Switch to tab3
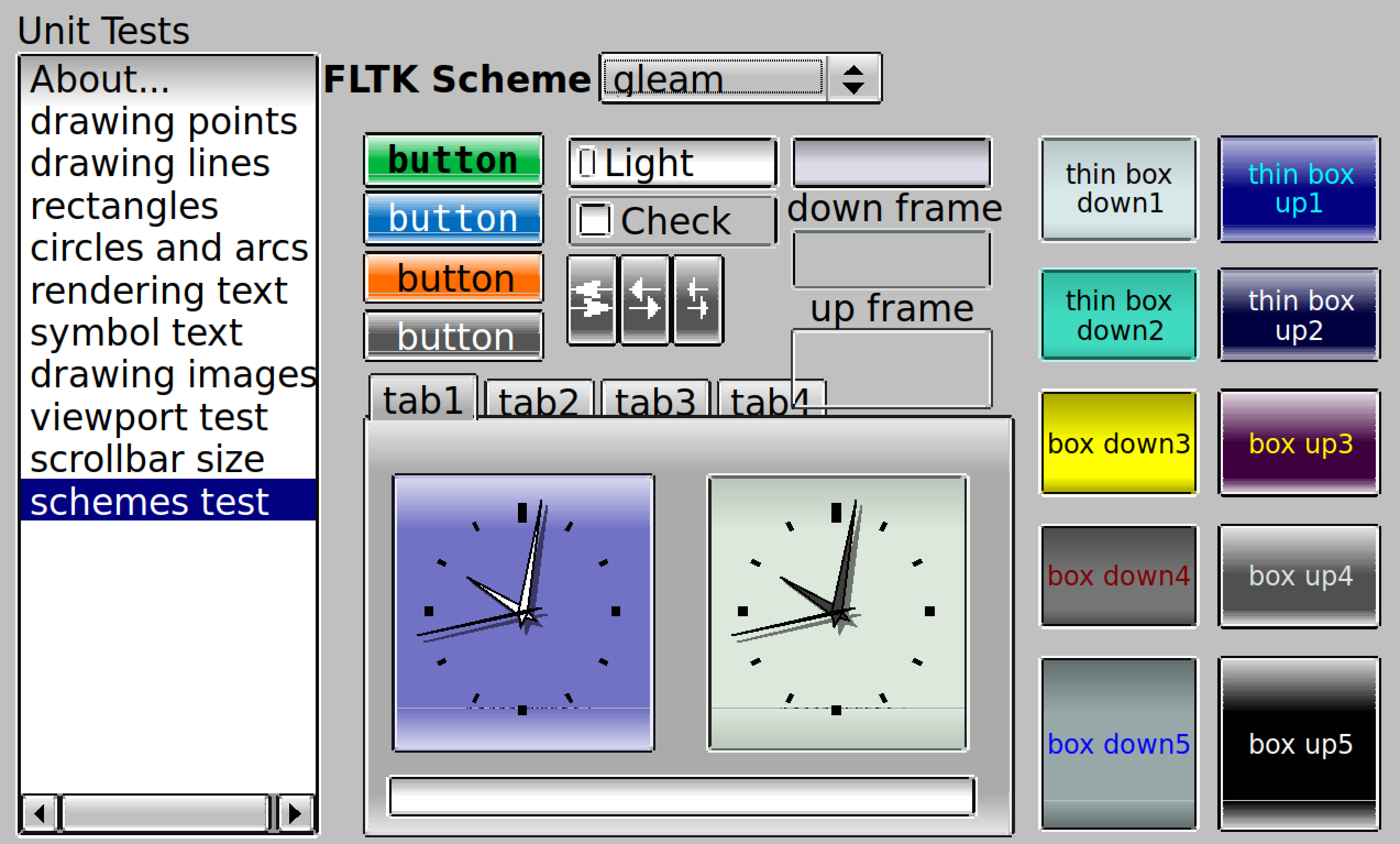 [655, 400]
